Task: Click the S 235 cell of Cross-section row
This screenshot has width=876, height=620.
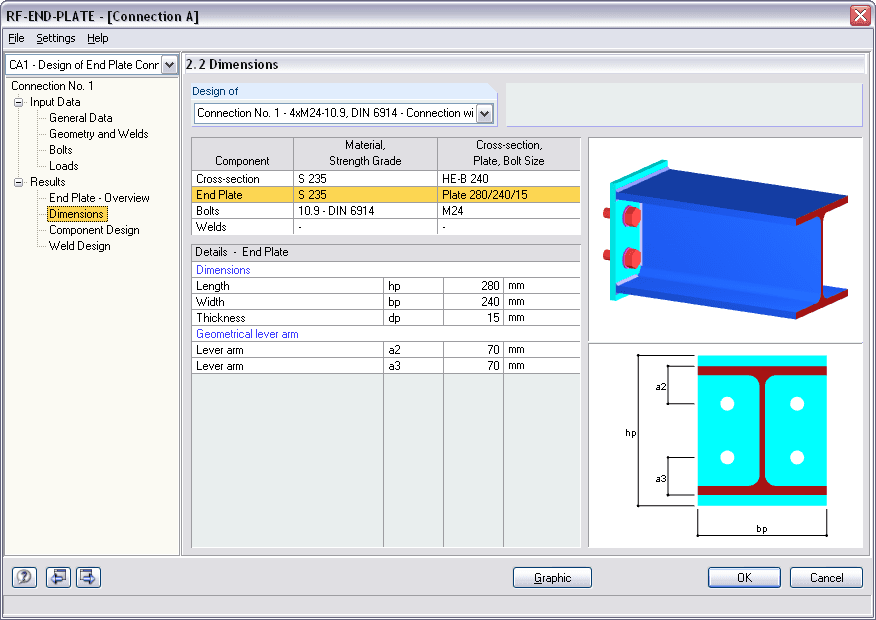Action: (365, 179)
